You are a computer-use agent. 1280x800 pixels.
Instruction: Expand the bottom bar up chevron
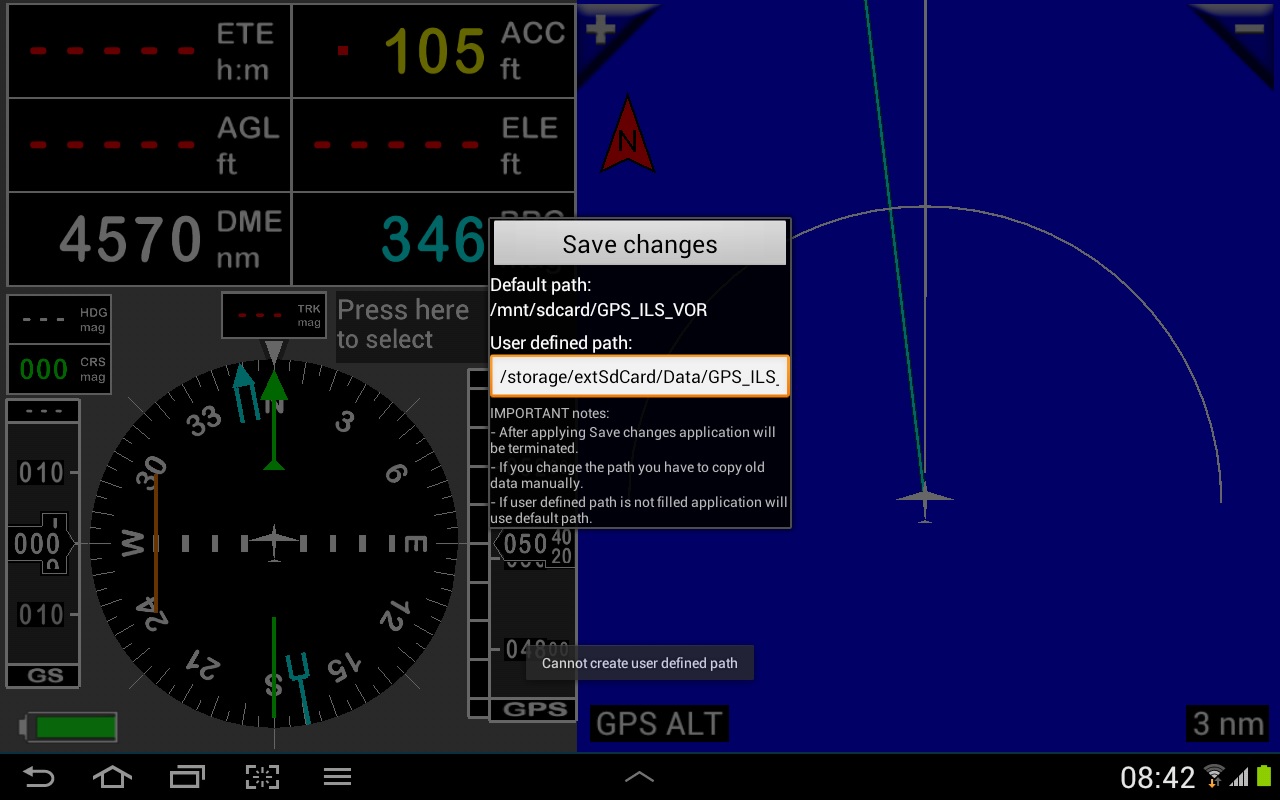coord(640,776)
